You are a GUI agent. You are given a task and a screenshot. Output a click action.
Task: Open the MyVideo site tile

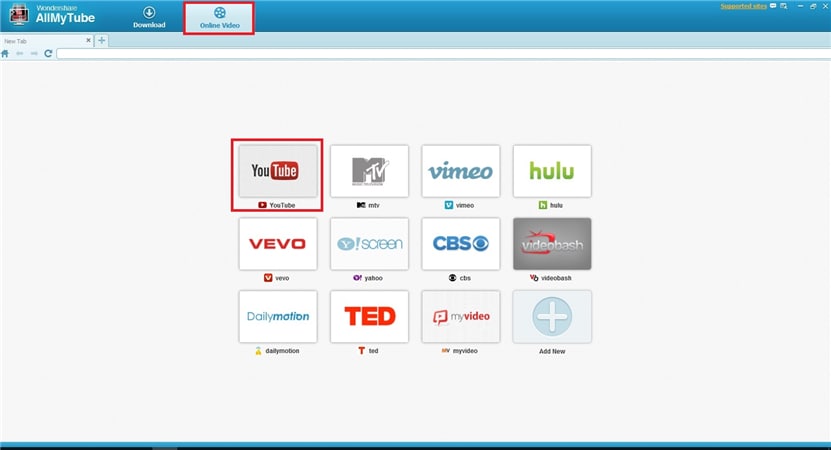[461, 316]
